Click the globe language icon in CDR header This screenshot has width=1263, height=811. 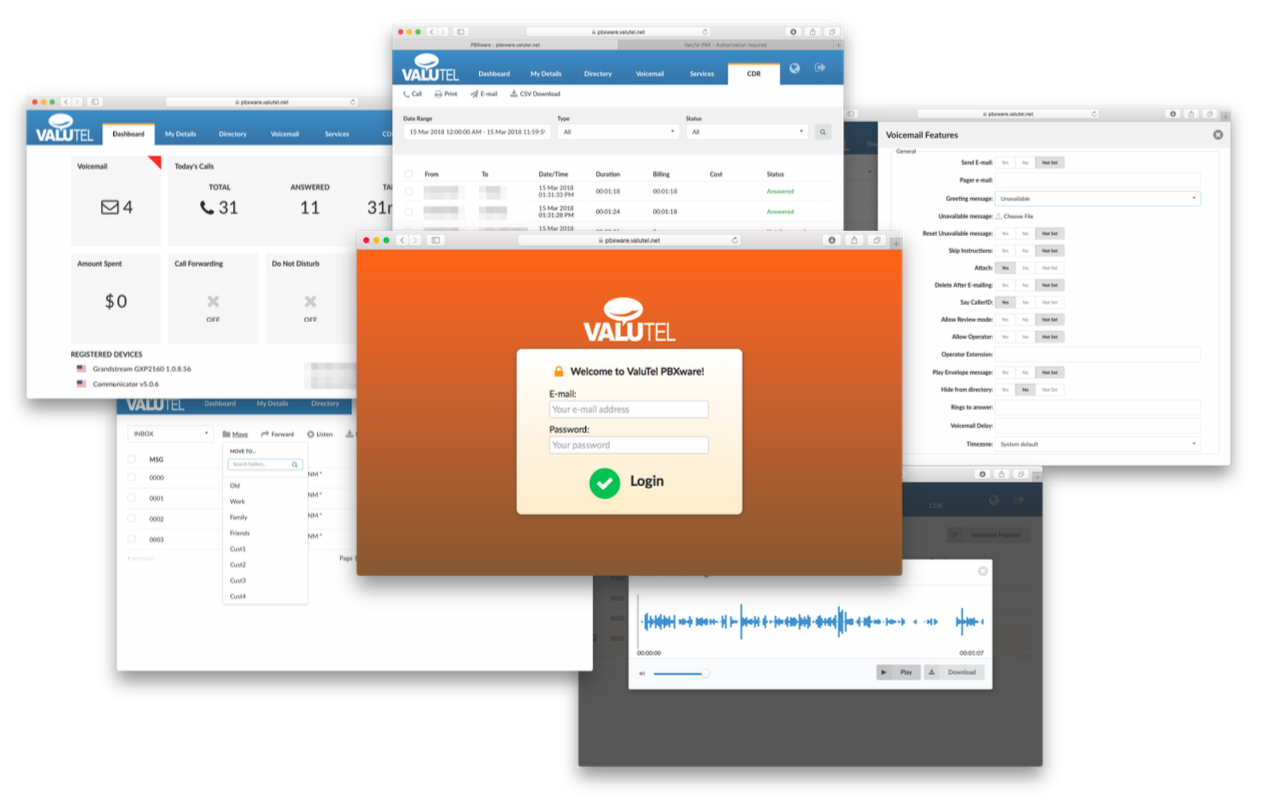tap(794, 68)
